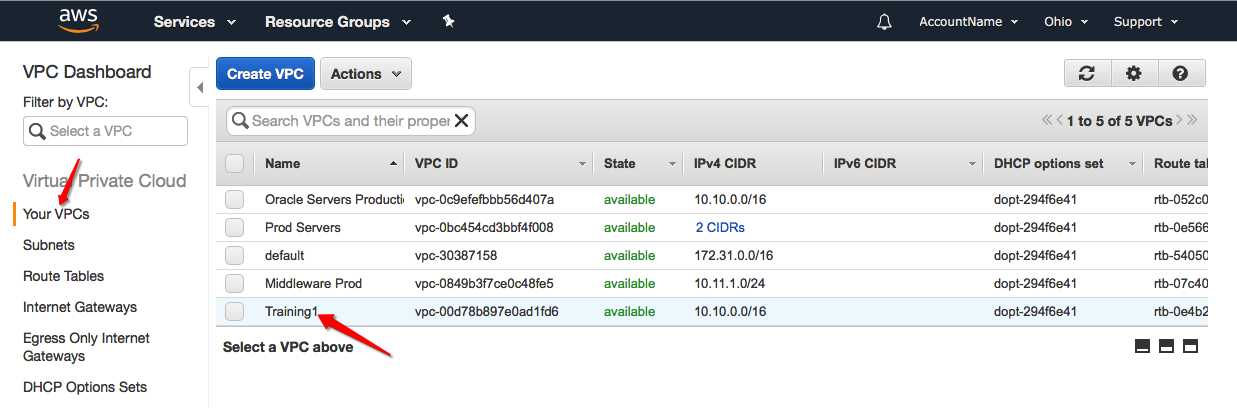The width and height of the screenshot is (1237, 408).
Task: Open the Actions dropdown
Action: [x=366, y=74]
